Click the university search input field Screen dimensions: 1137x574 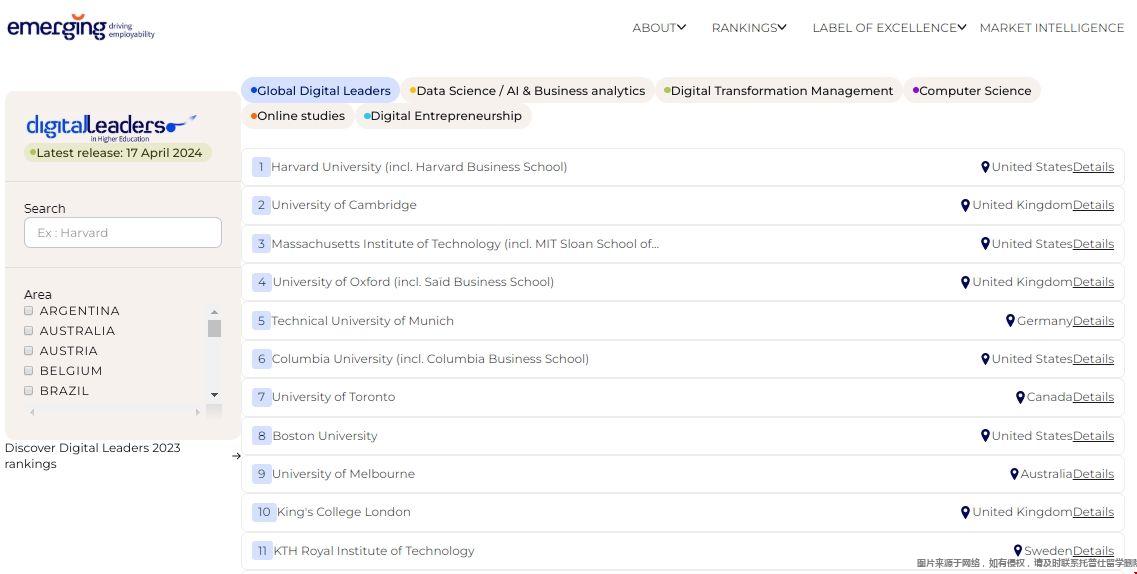pos(123,233)
